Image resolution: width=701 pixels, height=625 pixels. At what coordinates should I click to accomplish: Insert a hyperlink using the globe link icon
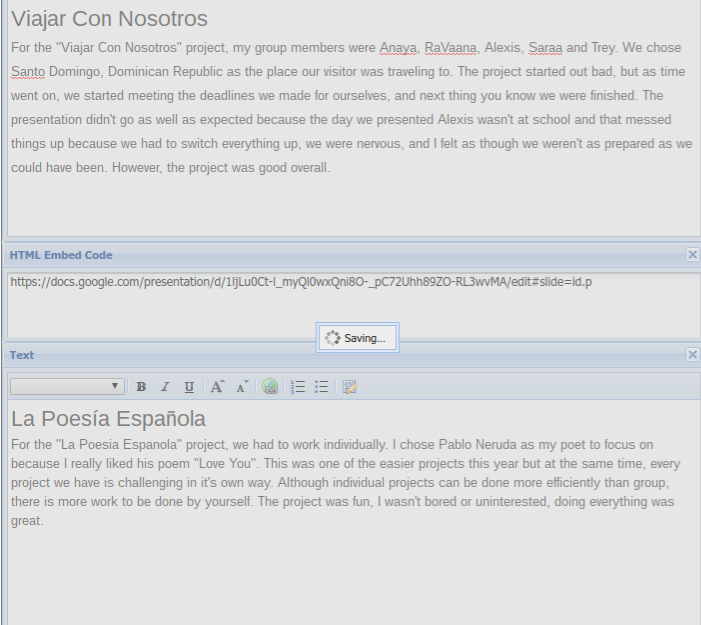(270, 387)
